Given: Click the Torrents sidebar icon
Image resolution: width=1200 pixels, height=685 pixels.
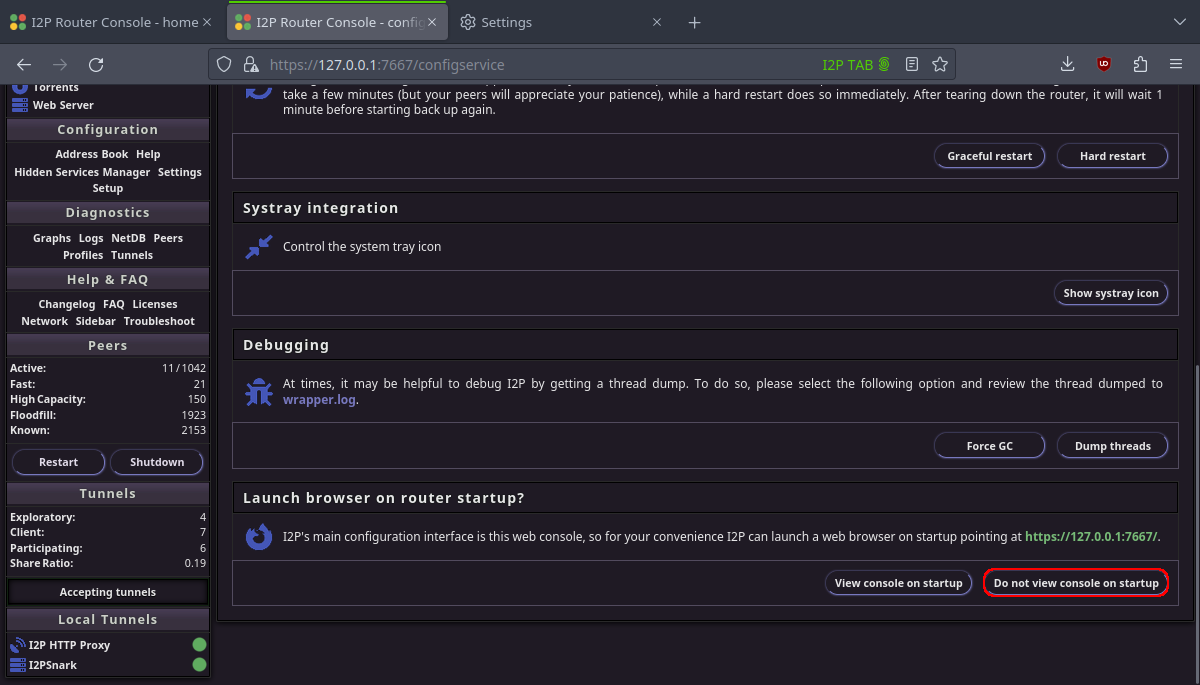Looking at the screenshot, I should (19, 87).
